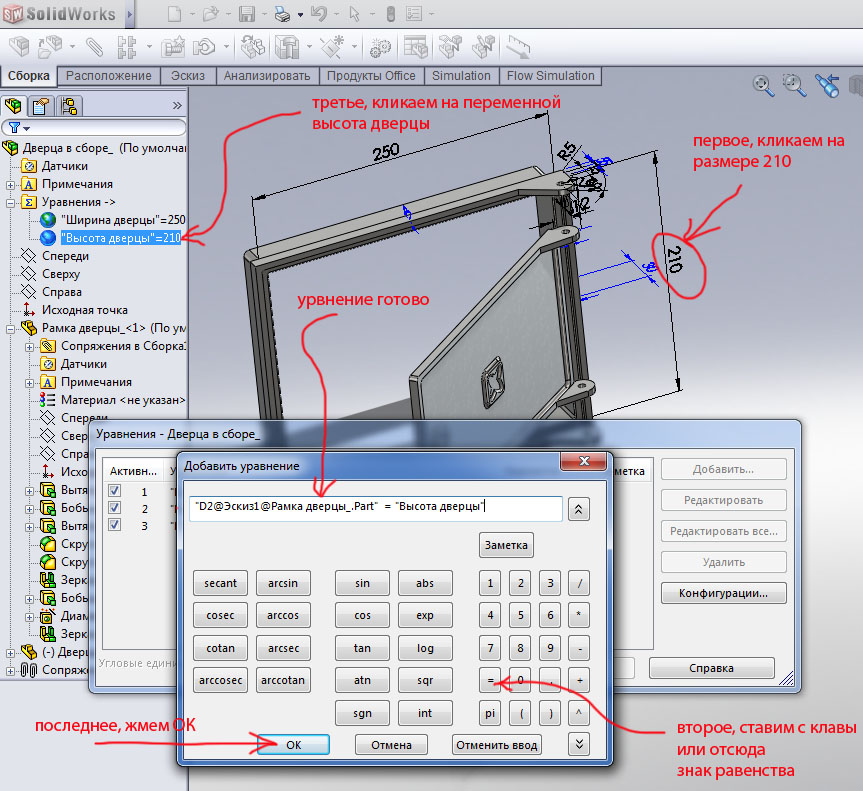Uncheck the active checkbox for equation 1
Screen dimensions: 863x791
click(x=114, y=491)
